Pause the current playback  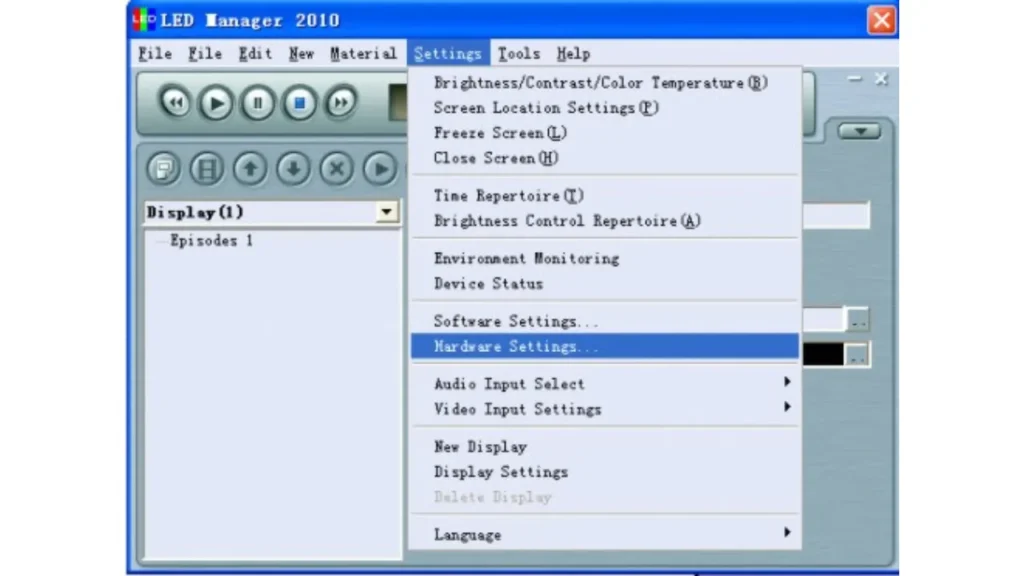click(257, 103)
